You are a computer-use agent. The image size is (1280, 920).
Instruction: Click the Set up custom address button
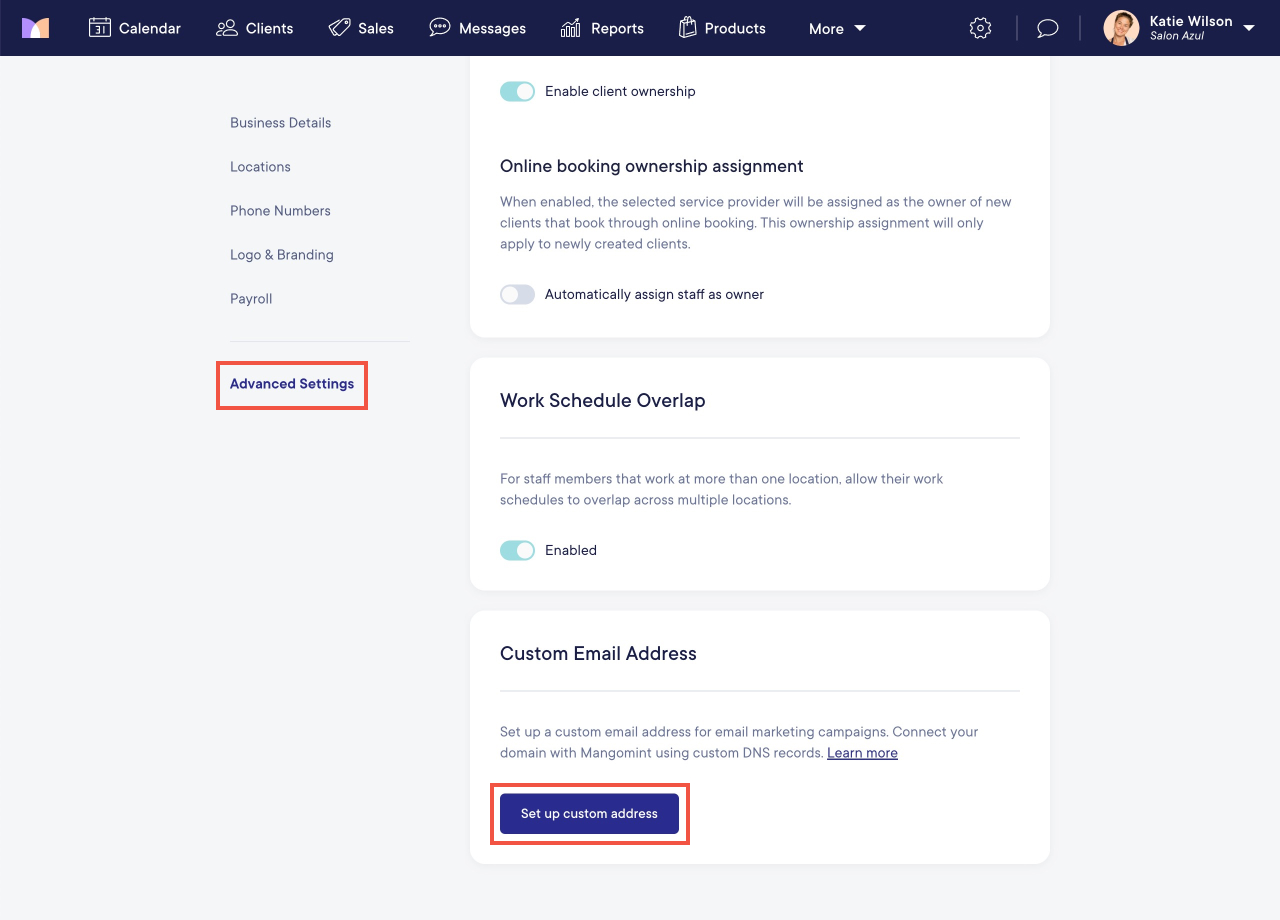click(x=589, y=813)
